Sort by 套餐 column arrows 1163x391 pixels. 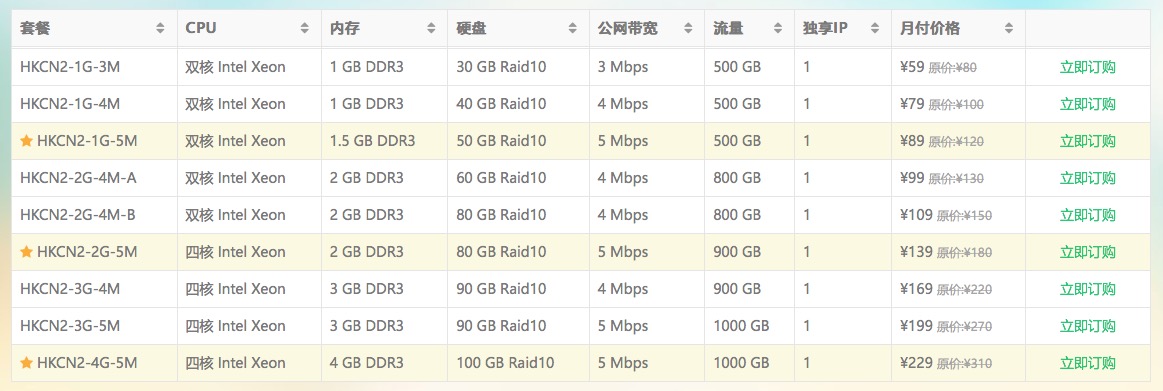click(161, 29)
